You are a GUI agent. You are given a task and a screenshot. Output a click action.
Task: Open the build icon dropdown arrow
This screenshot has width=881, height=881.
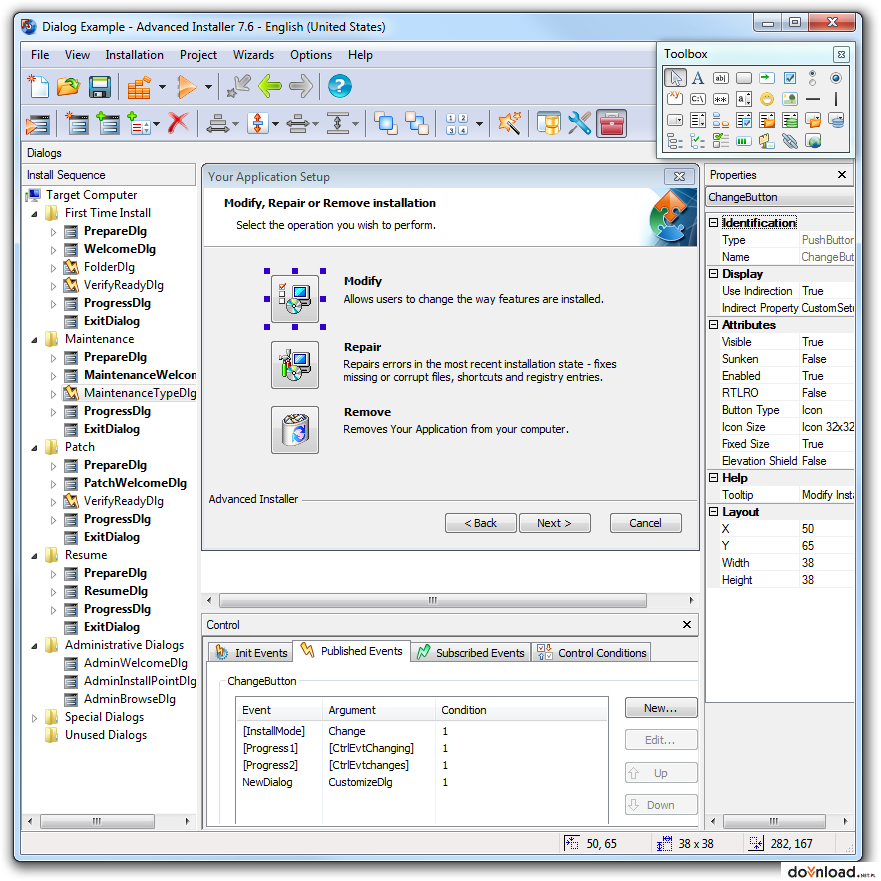[162, 87]
